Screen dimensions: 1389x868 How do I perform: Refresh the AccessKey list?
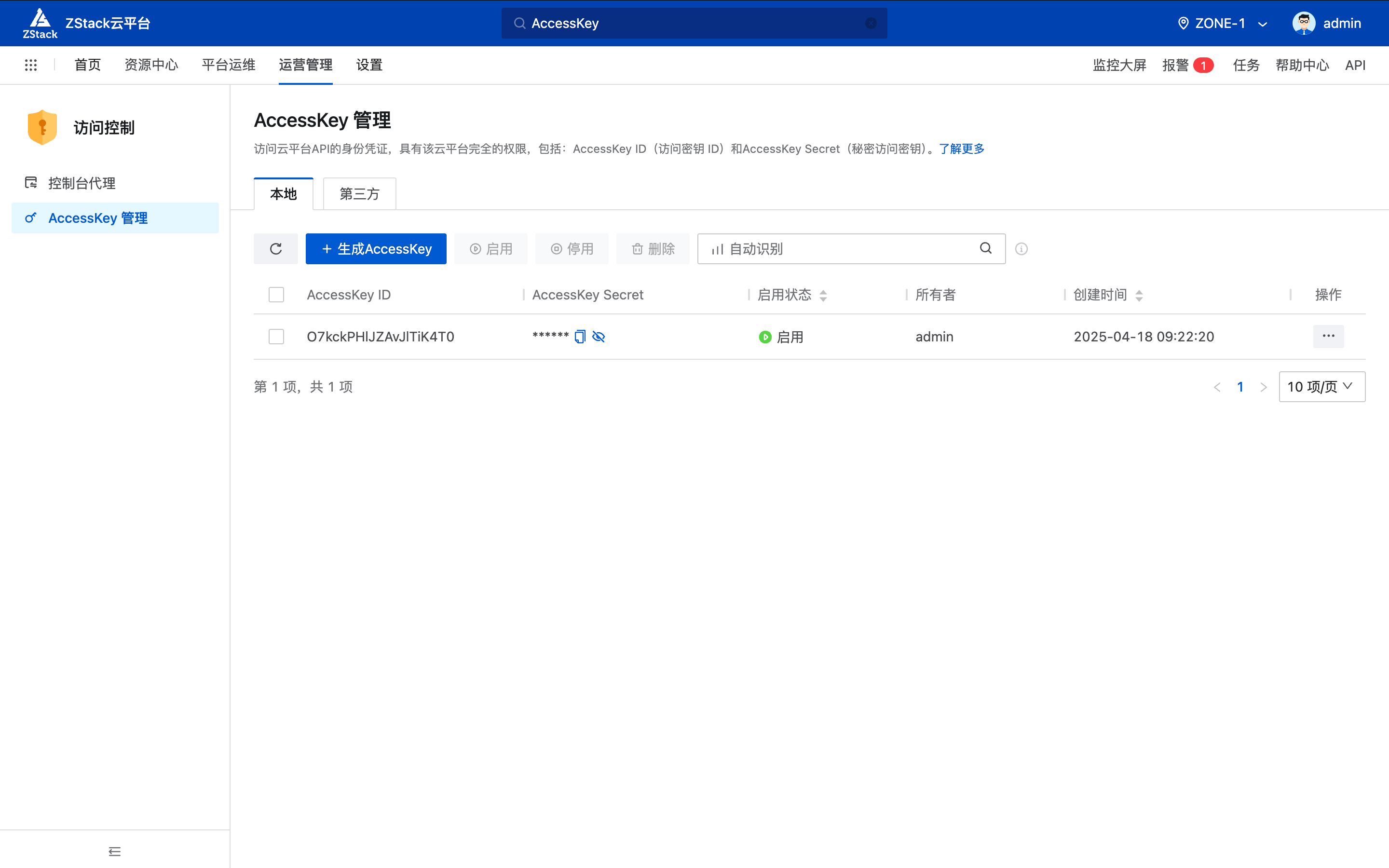(275, 248)
